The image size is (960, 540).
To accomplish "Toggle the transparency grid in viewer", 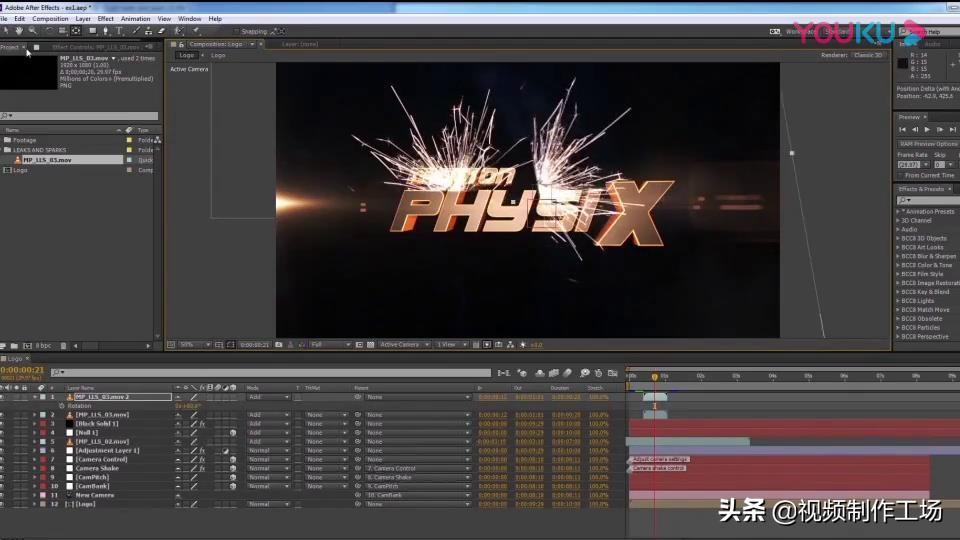I will [x=370, y=345].
